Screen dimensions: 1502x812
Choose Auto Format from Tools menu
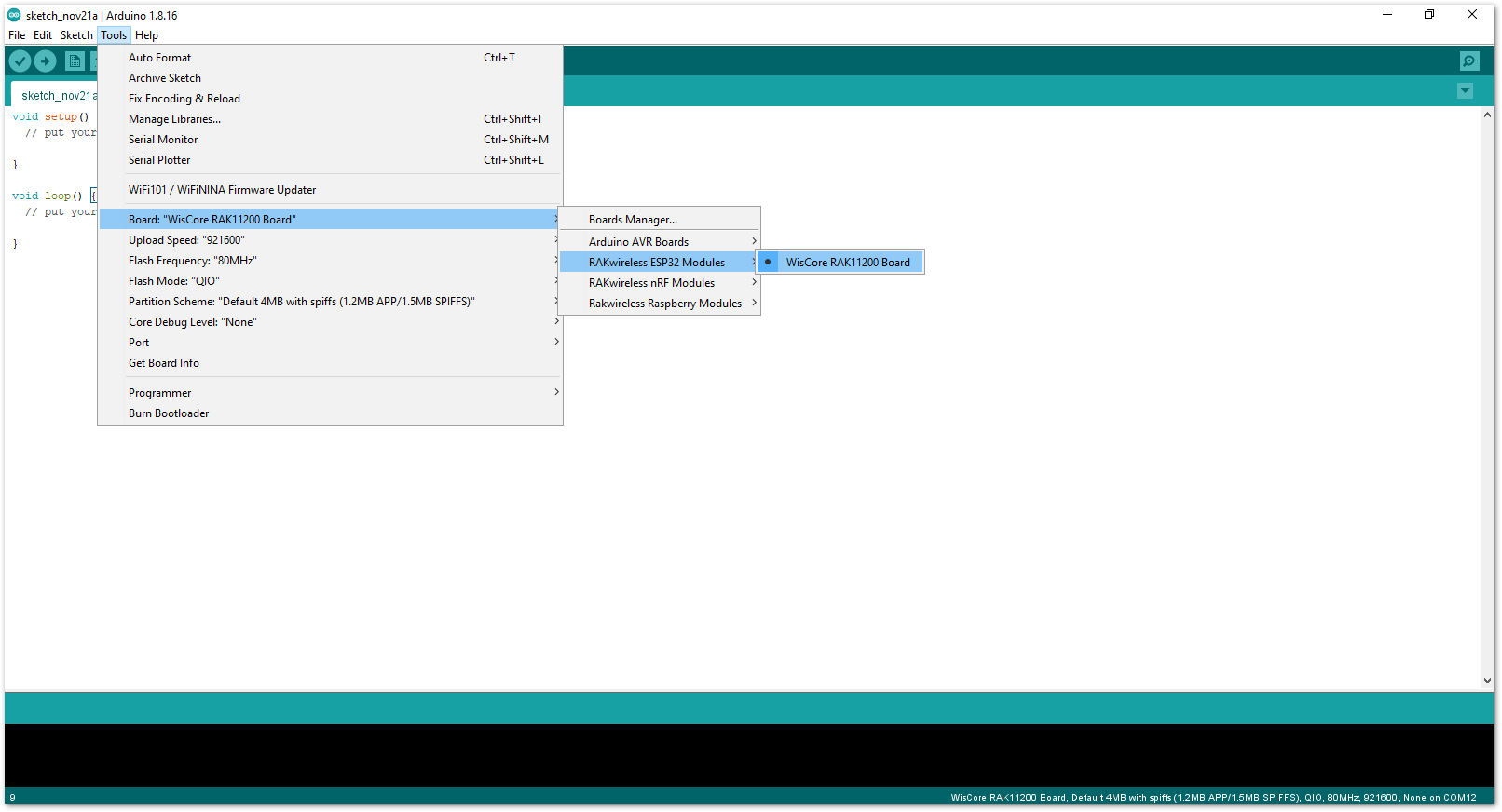point(330,58)
